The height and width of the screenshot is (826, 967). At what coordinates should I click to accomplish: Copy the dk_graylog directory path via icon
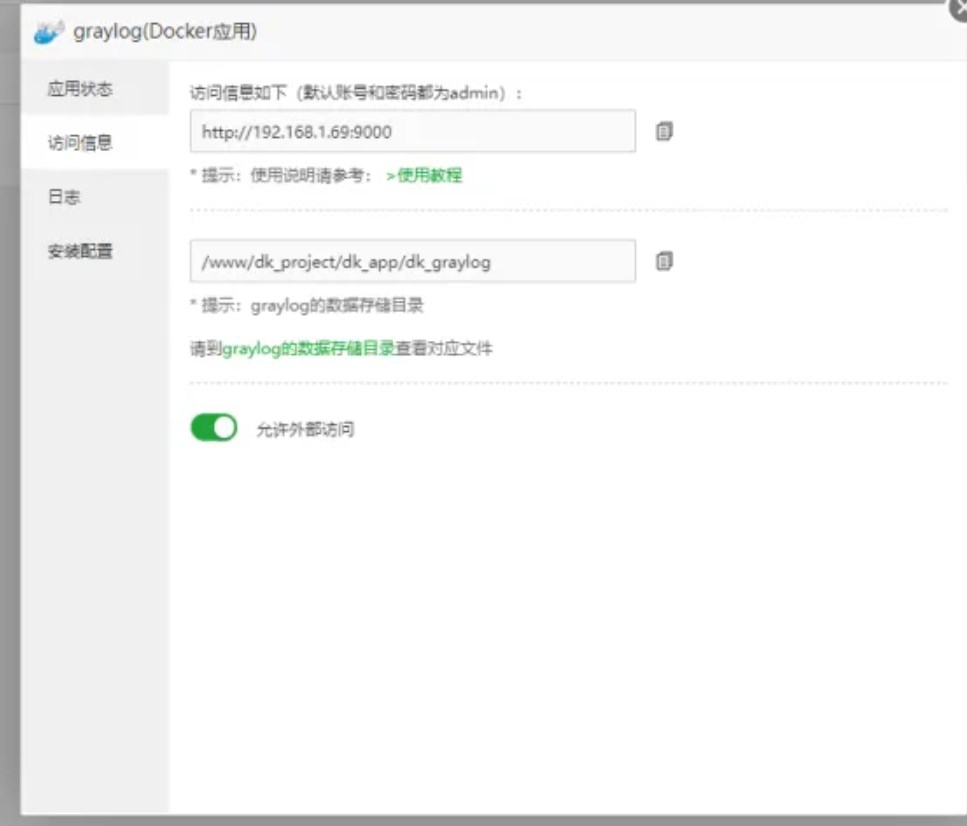click(x=664, y=261)
